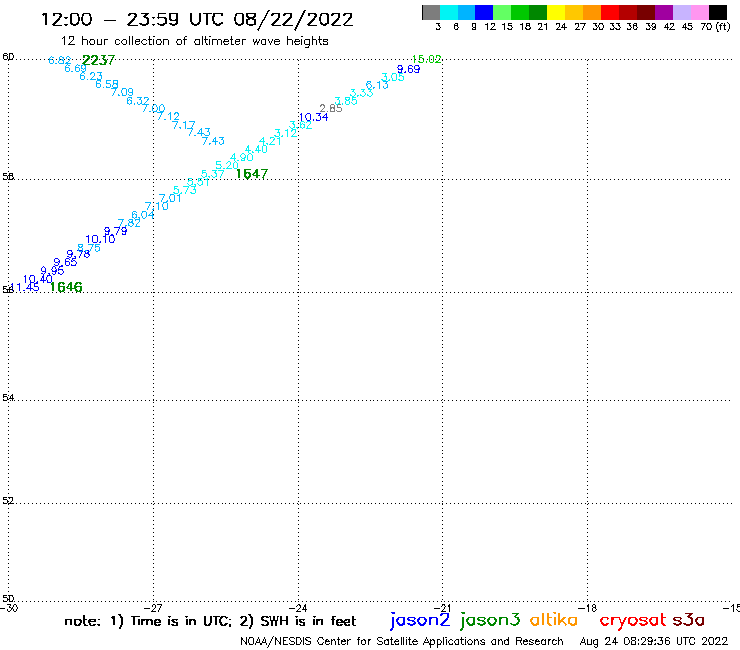Click the black swatch in the color scale
The image size is (740, 650).
(718, 12)
